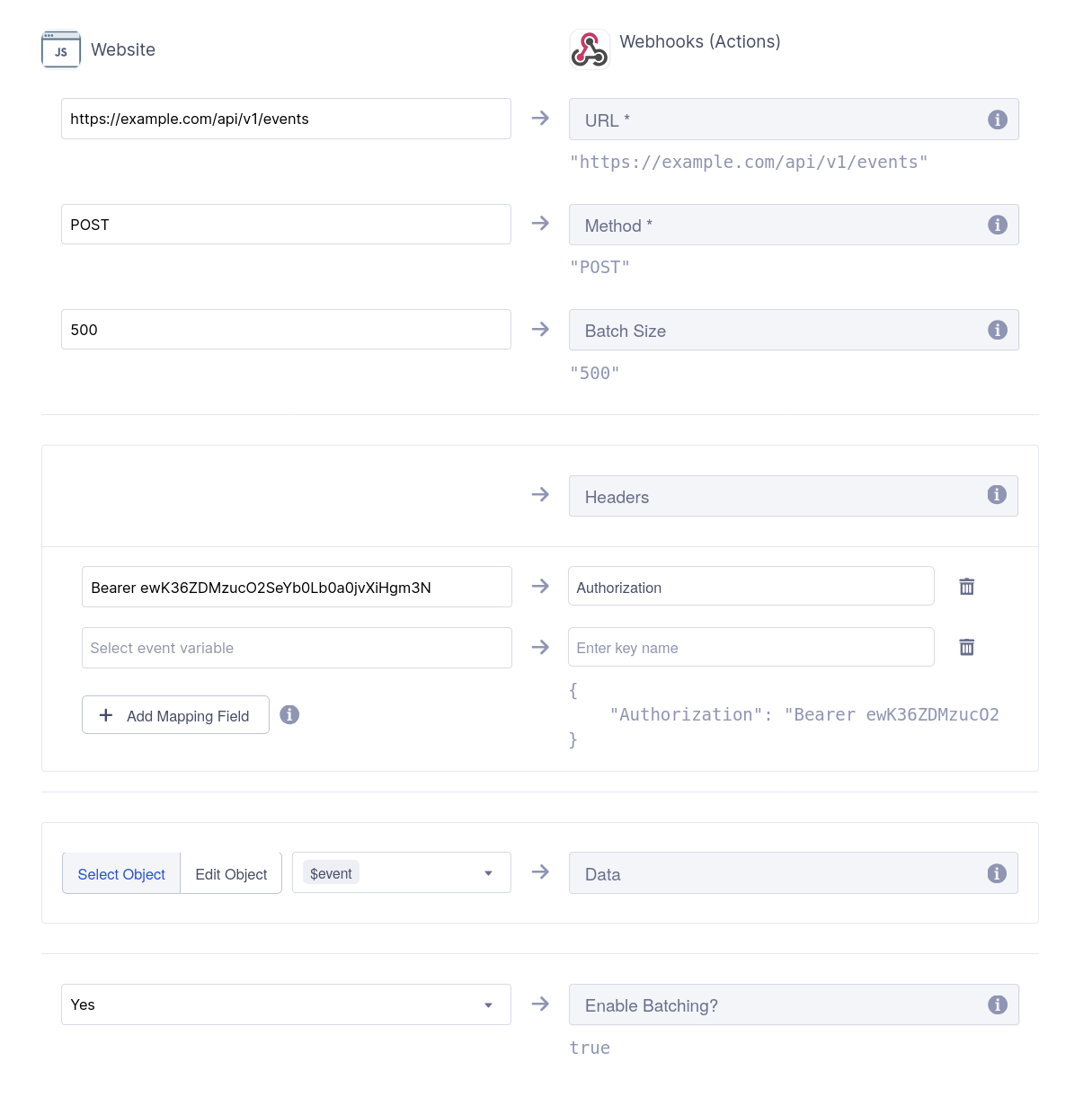Click the Enter key name field
1092x1097 pixels.
click(750, 647)
